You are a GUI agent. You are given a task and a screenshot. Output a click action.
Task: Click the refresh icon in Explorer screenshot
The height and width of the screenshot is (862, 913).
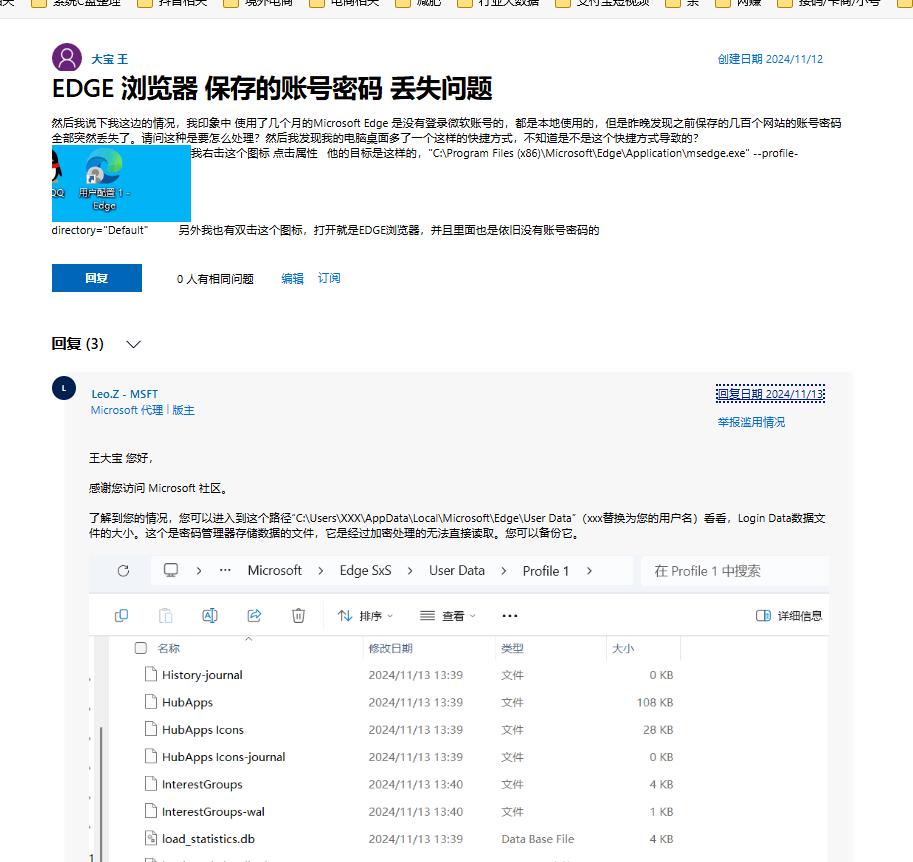point(123,571)
